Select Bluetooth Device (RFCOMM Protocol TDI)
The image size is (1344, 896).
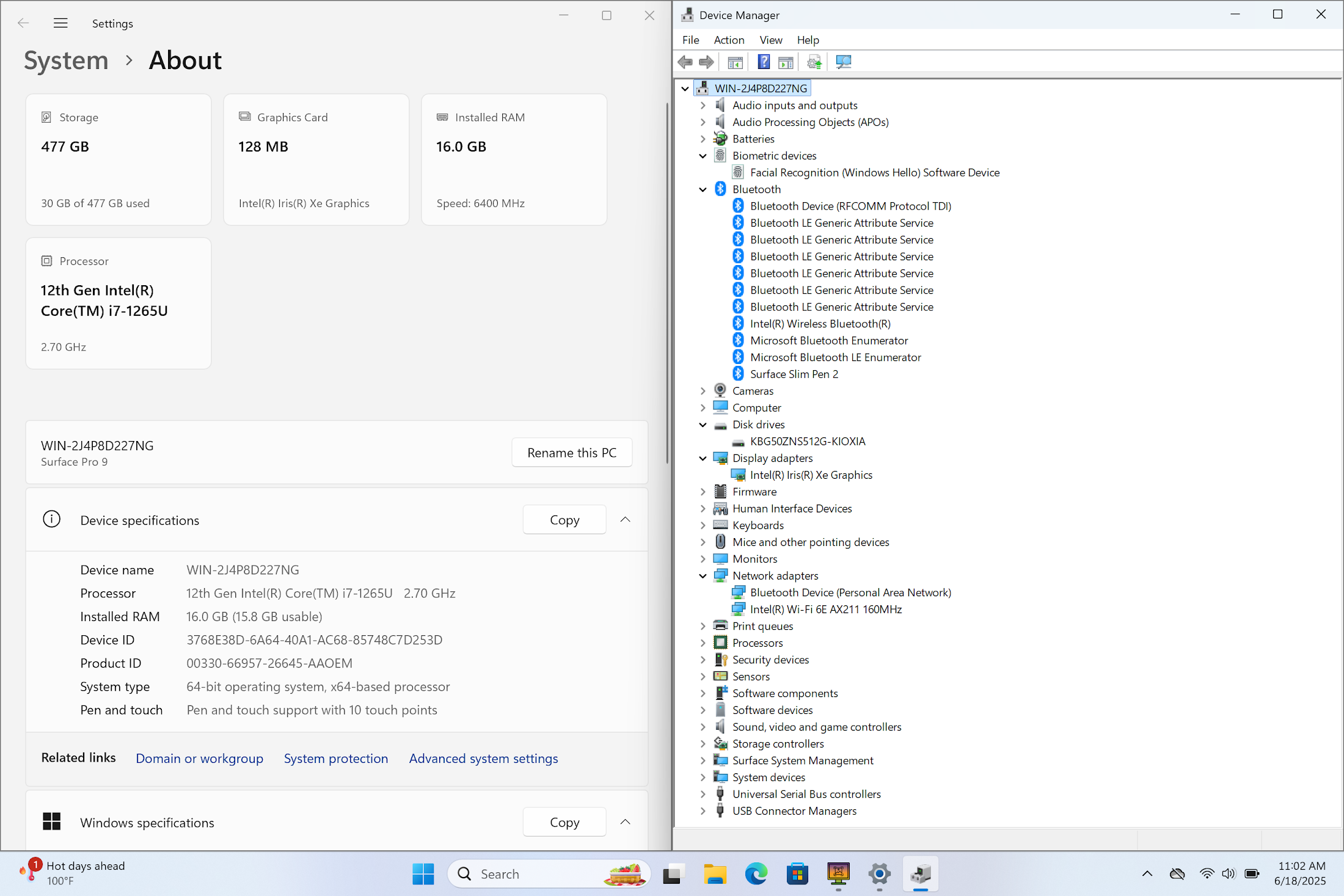pos(850,206)
